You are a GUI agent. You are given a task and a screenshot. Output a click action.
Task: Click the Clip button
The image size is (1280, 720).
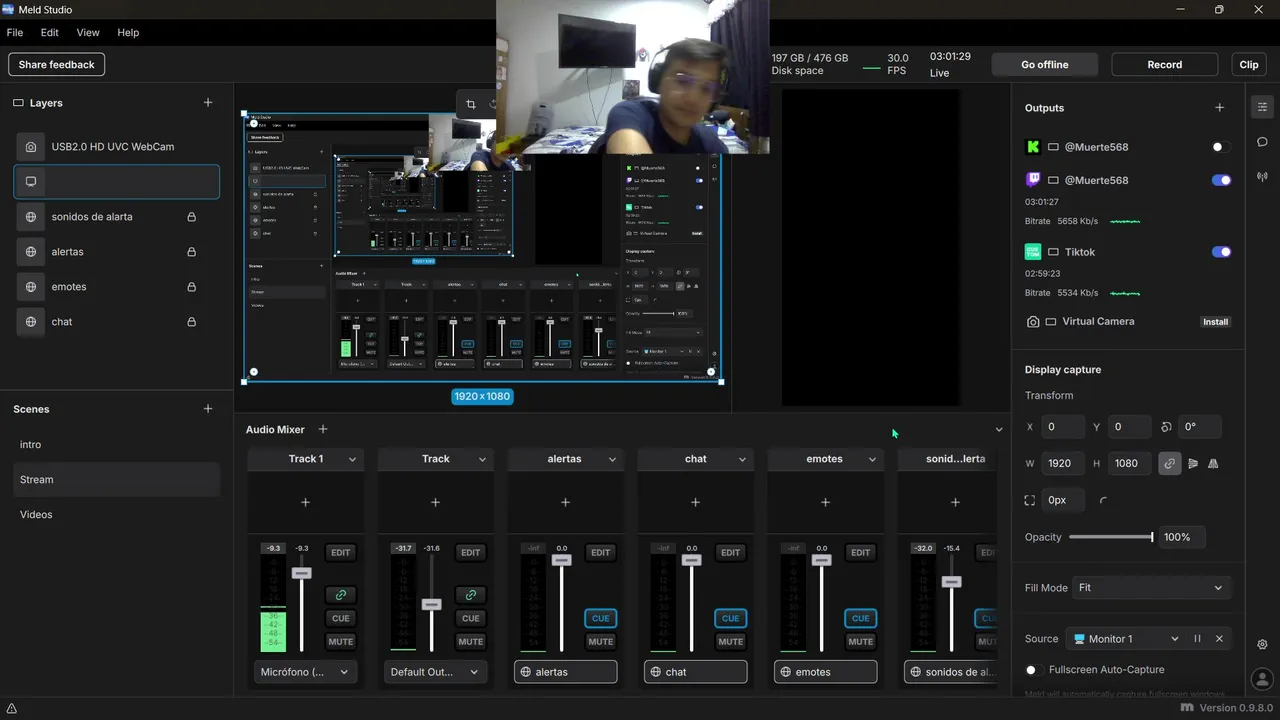click(x=1249, y=65)
